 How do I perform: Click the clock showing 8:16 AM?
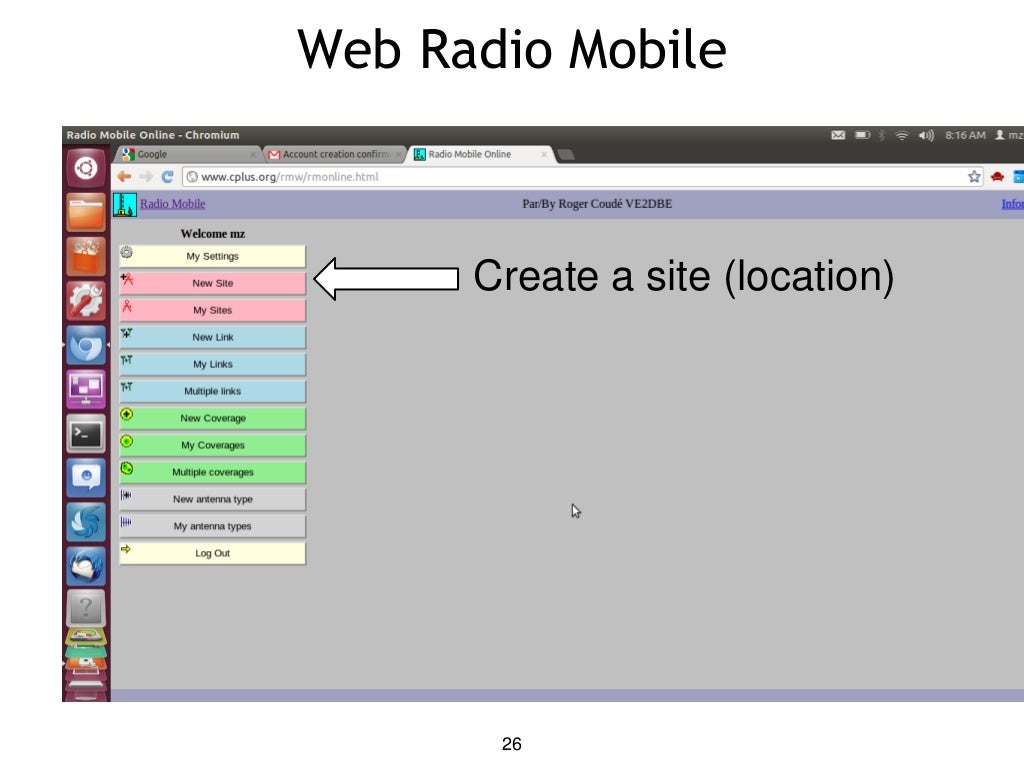pos(965,135)
